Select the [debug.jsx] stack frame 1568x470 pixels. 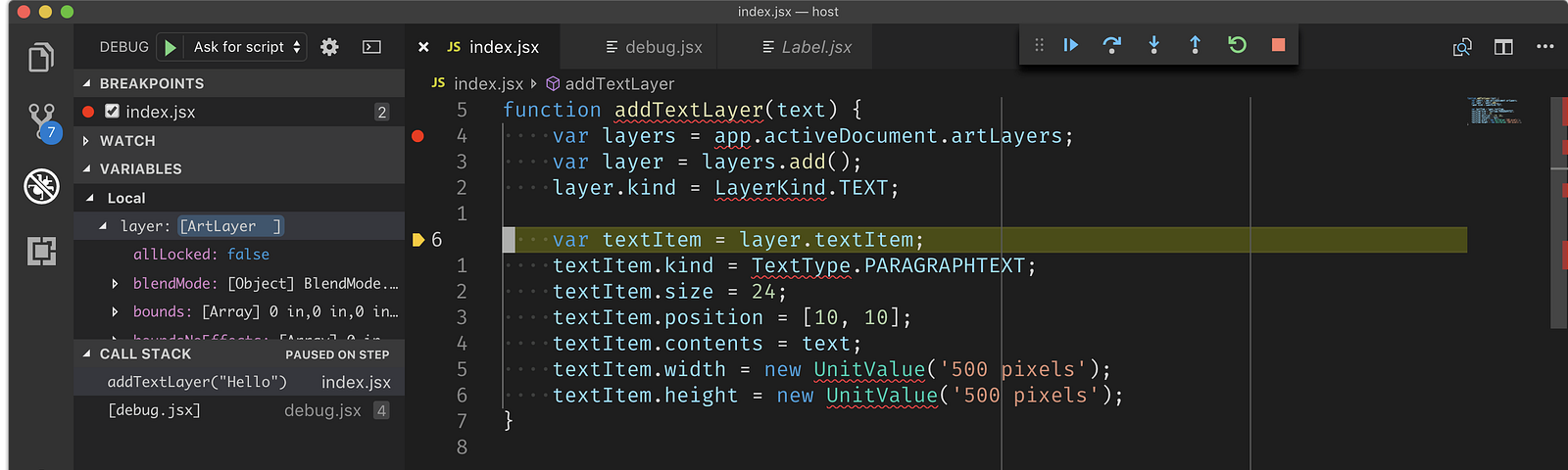click(x=239, y=410)
